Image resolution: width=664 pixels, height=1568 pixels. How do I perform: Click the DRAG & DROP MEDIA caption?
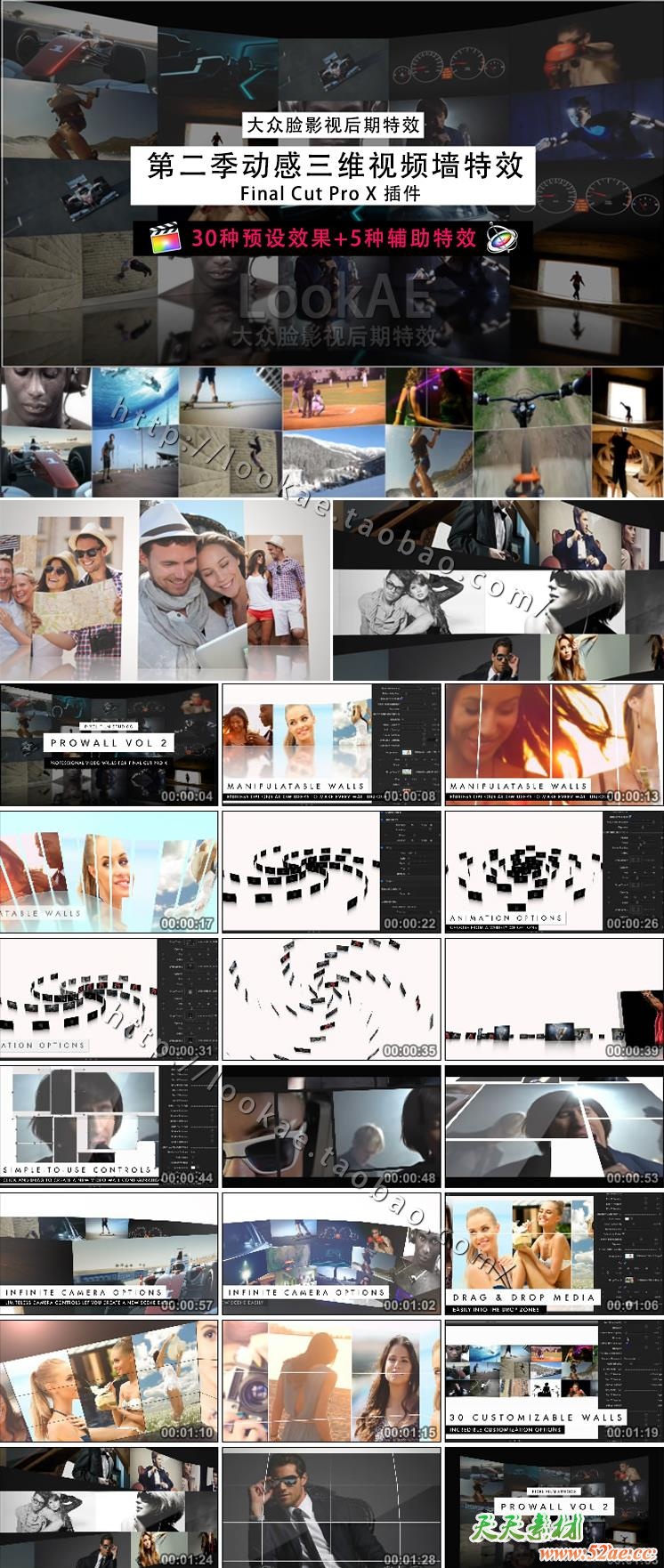click(524, 1297)
